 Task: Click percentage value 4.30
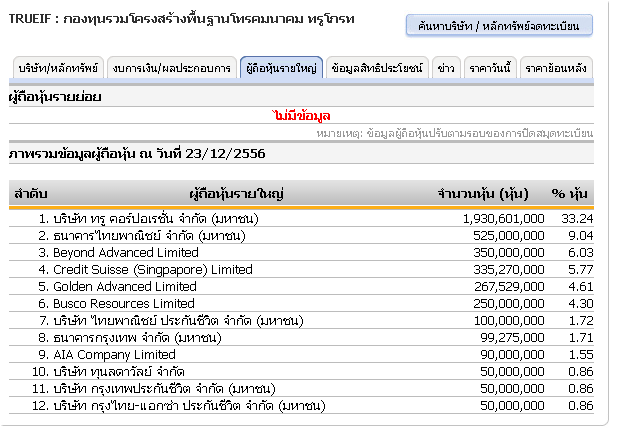(581, 304)
